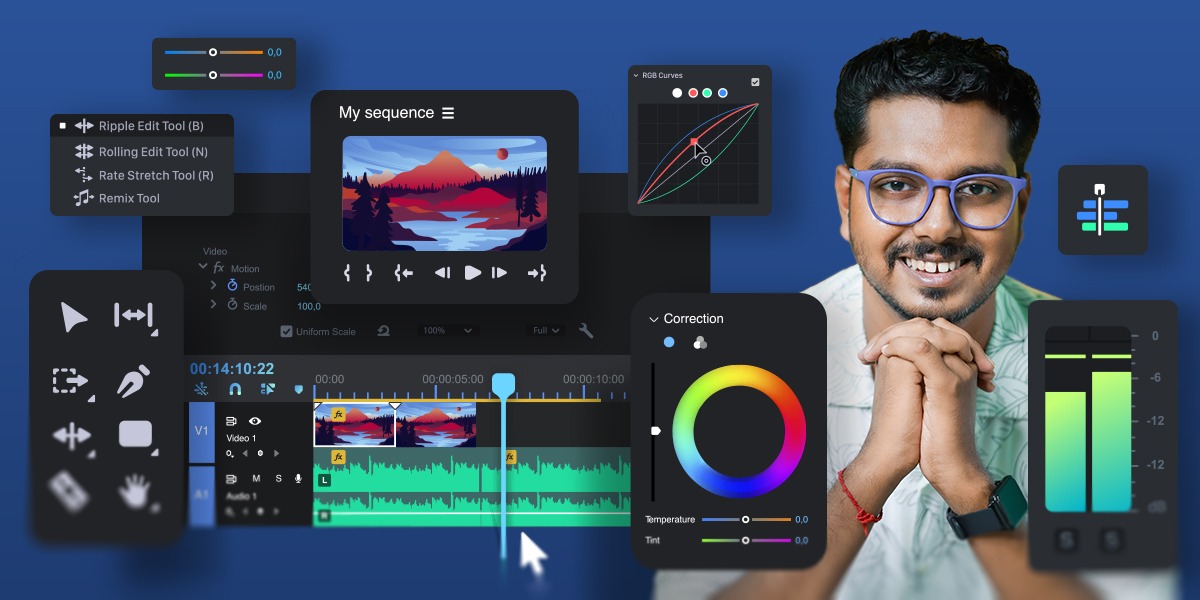Select the Rectangle shape tool
Screen dimensions: 1200x600
tap(135, 434)
